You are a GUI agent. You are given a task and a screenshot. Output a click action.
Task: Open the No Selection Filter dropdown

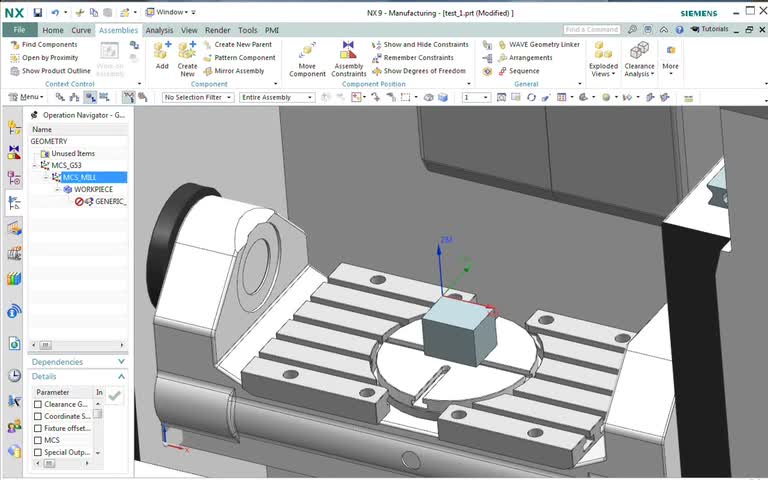(198, 97)
